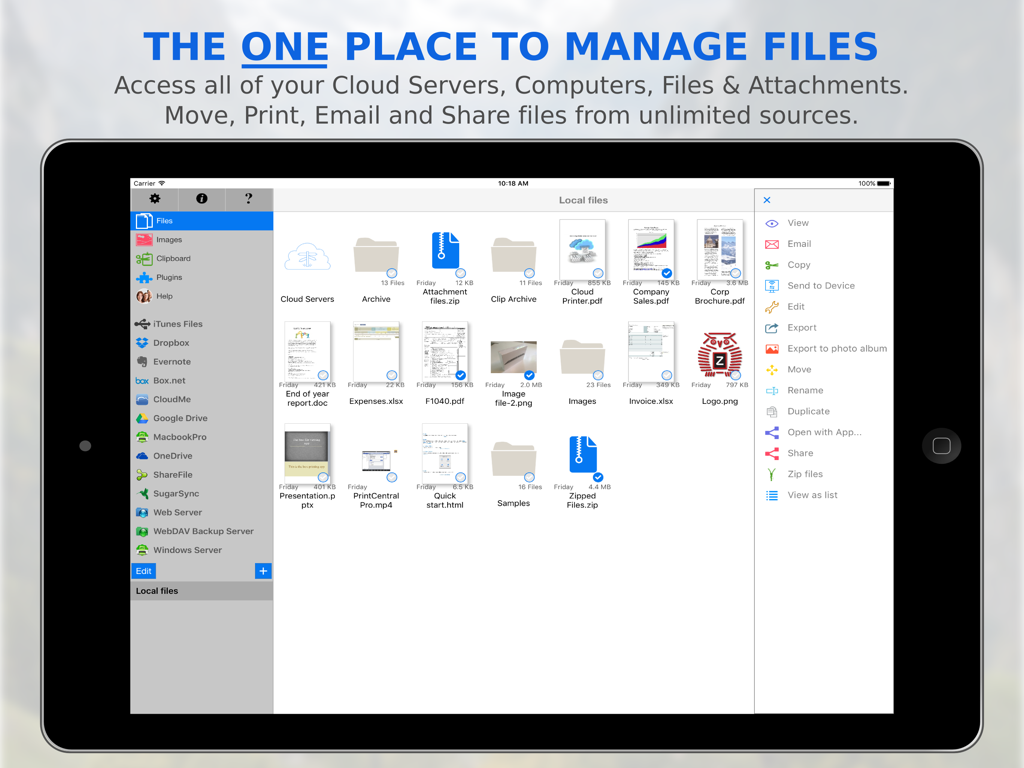The image size is (1024, 768).
Task: Choose Rename from the actions panel
Action: 806,390
